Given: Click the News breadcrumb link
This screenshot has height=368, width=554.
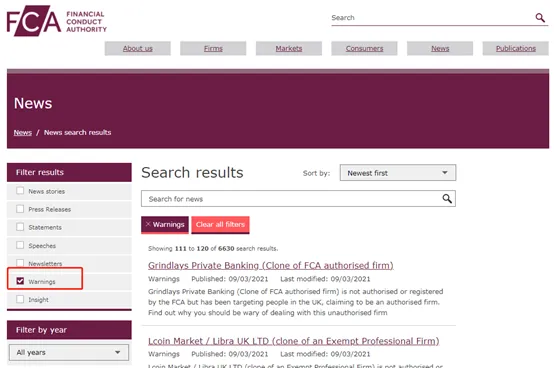Looking at the screenshot, I should click(23, 132).
